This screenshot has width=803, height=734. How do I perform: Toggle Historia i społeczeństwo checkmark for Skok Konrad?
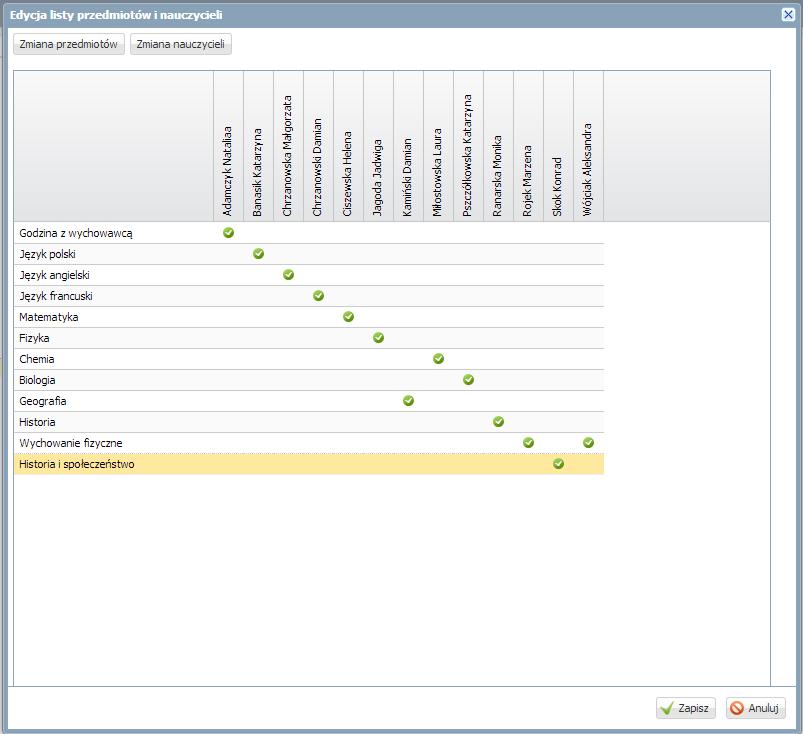[558, 464]
